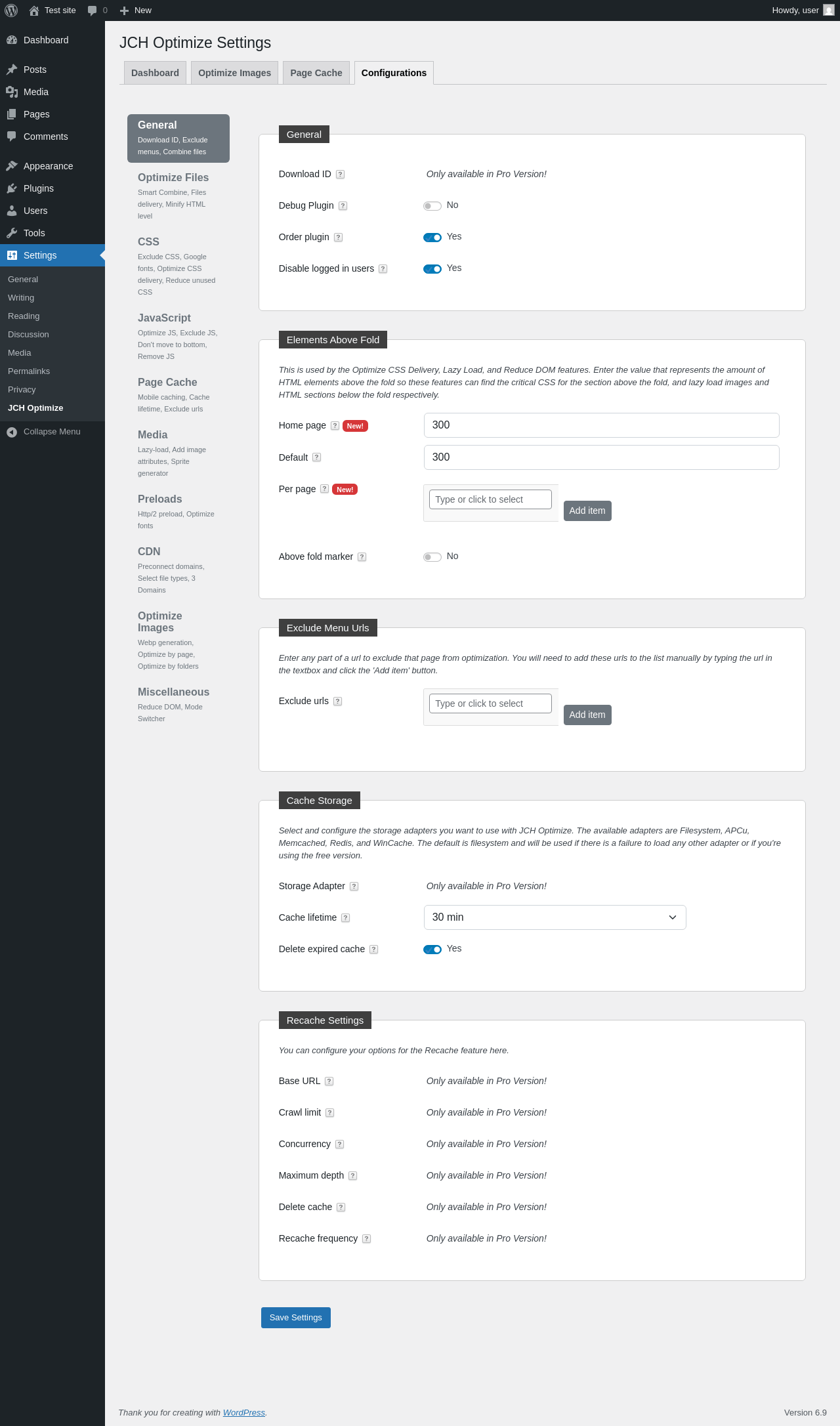Open the CSS configuration section

(178, 266)
